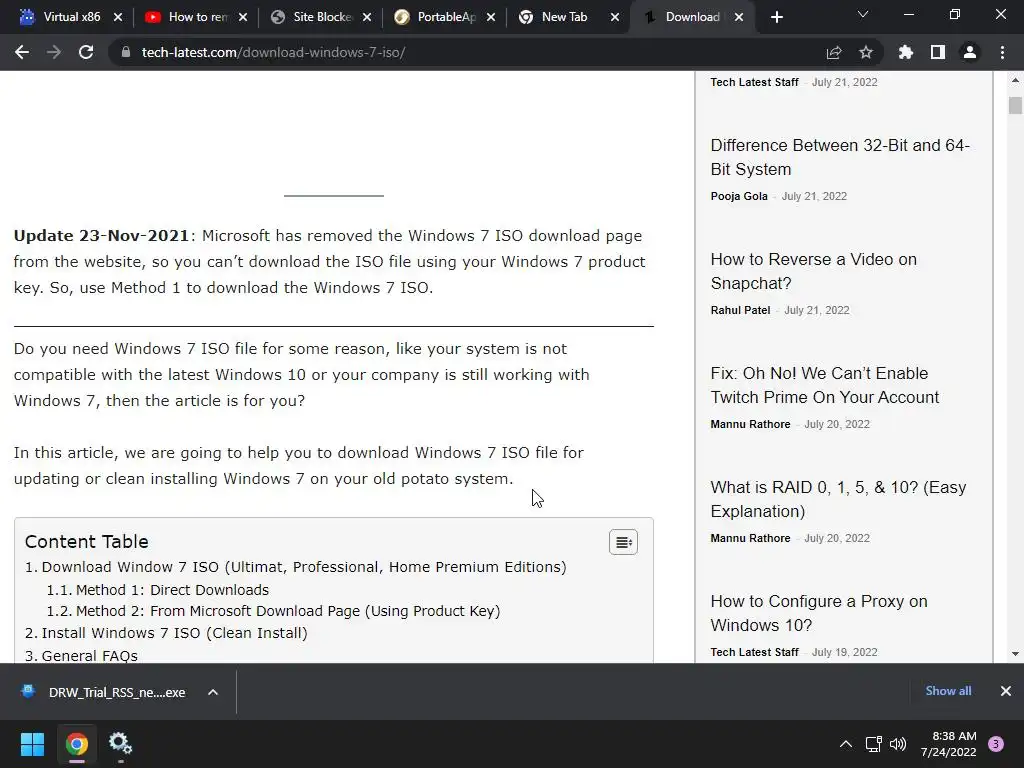This screenshot has width=1024, height=768.
Task: Go to Install Windows 7 ISO section
Action: point(174,633)
